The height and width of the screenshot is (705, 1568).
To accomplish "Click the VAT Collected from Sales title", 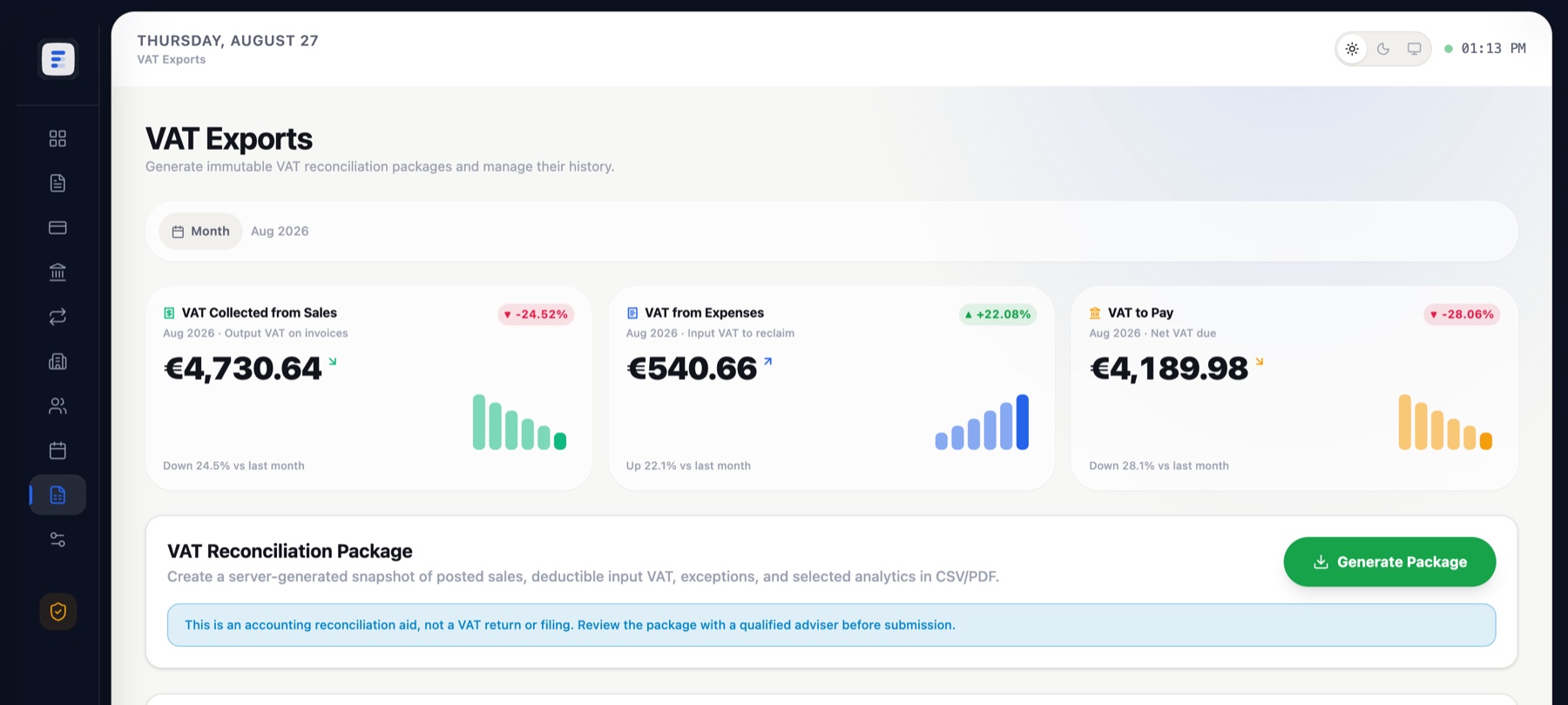I will point(259,313).
